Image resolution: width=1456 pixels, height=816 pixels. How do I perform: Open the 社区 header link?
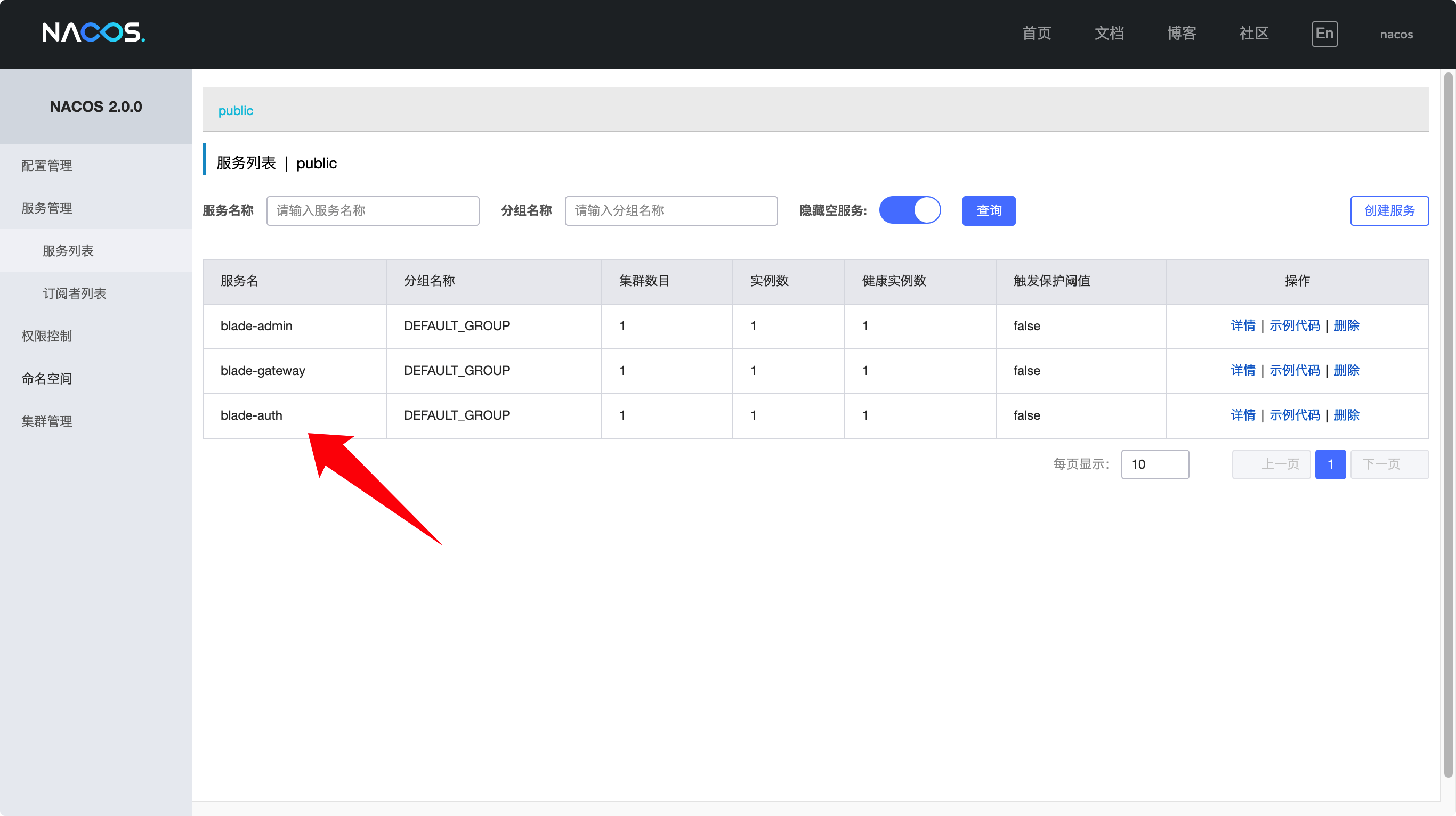pyautogui.click(x=1254, y=34)
